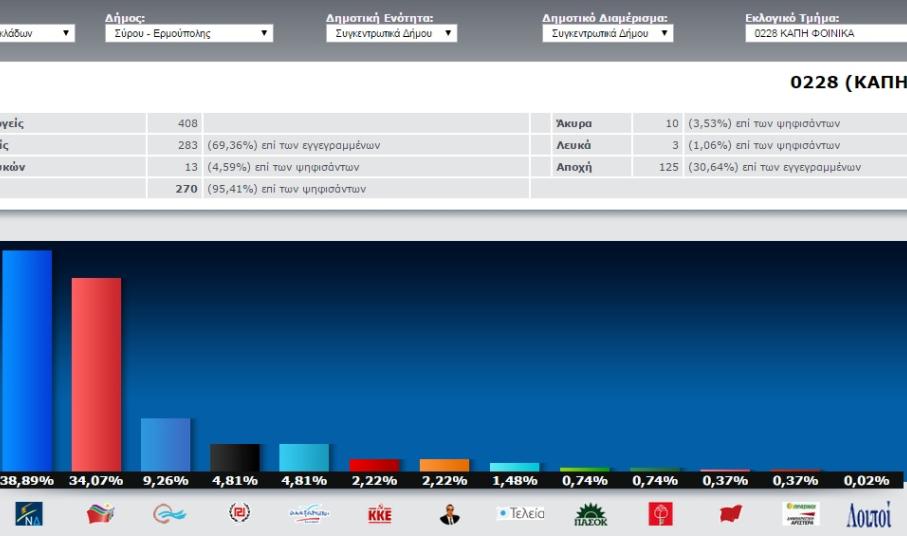Click the tall blue 38,89% bar
The height and width of the screenshot is (536, 907).
click(27, 360)
